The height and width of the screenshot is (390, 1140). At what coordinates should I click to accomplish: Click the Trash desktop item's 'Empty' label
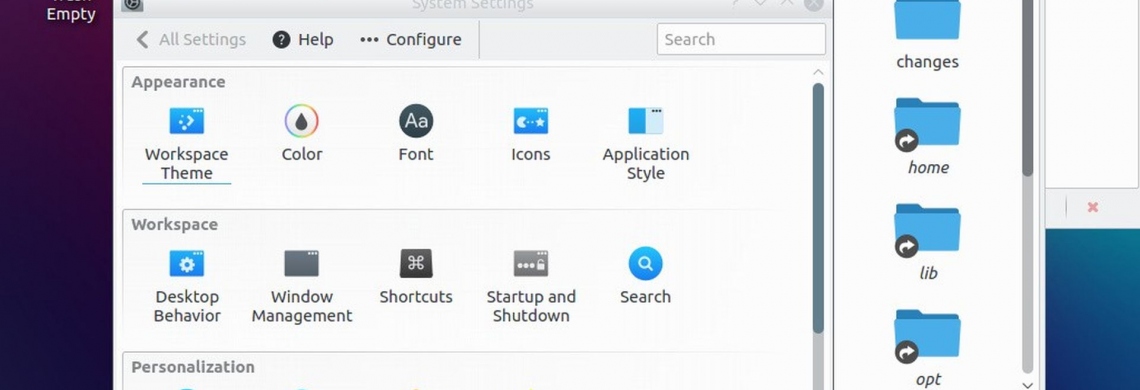[x=71, y=14]
